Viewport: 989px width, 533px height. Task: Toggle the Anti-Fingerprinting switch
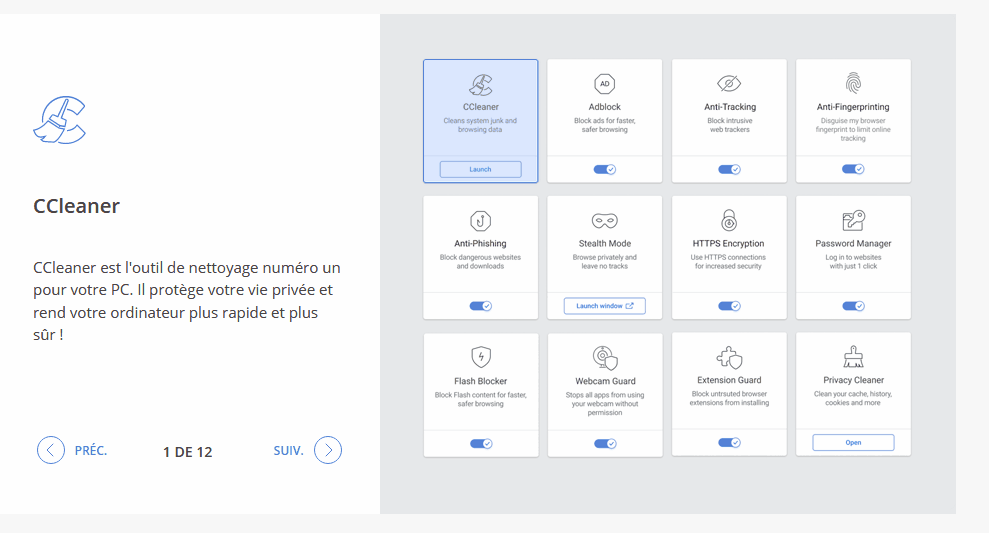coord(853,169)
